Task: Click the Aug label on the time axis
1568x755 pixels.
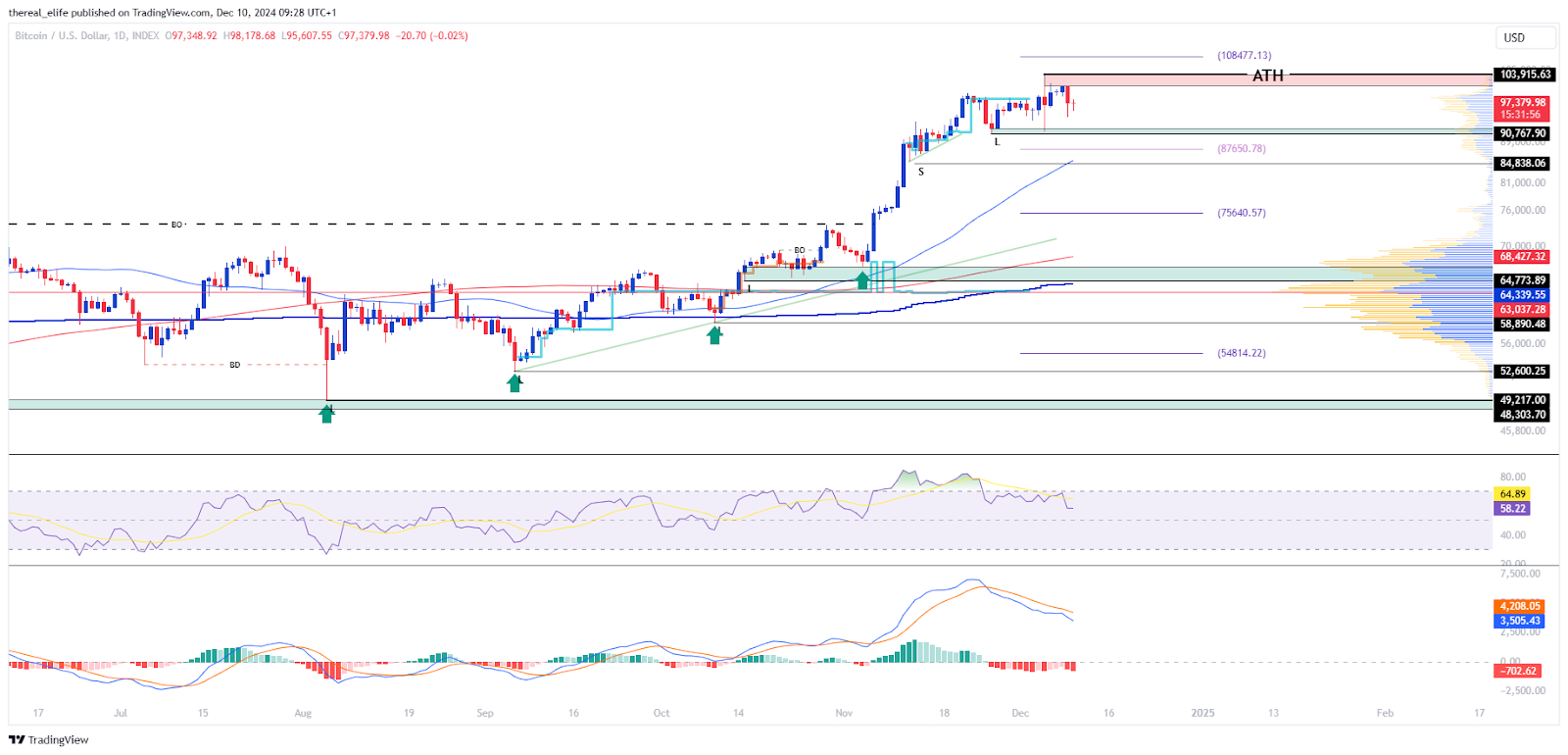Action: point(303,713)
